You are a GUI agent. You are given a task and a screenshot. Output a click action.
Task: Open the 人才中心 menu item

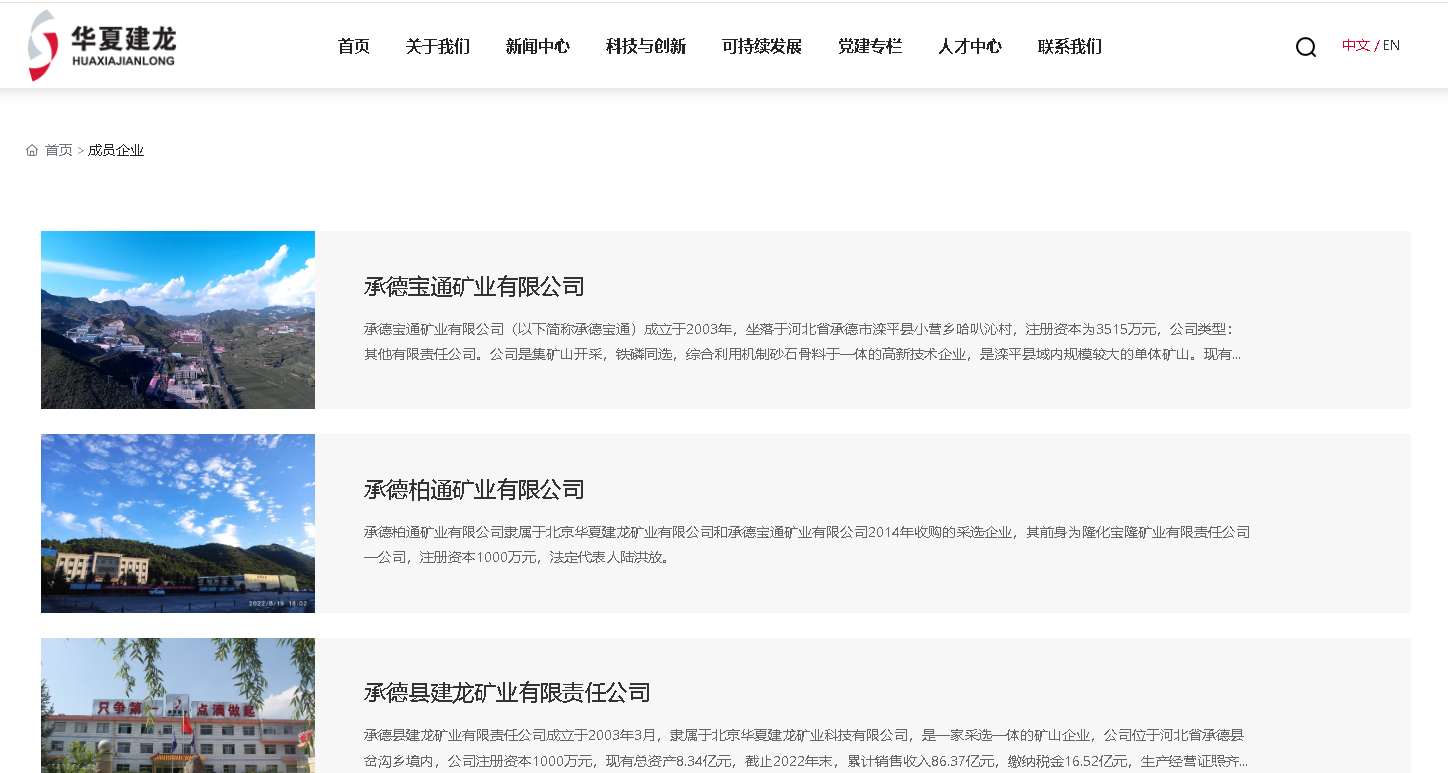click(969, 46)
